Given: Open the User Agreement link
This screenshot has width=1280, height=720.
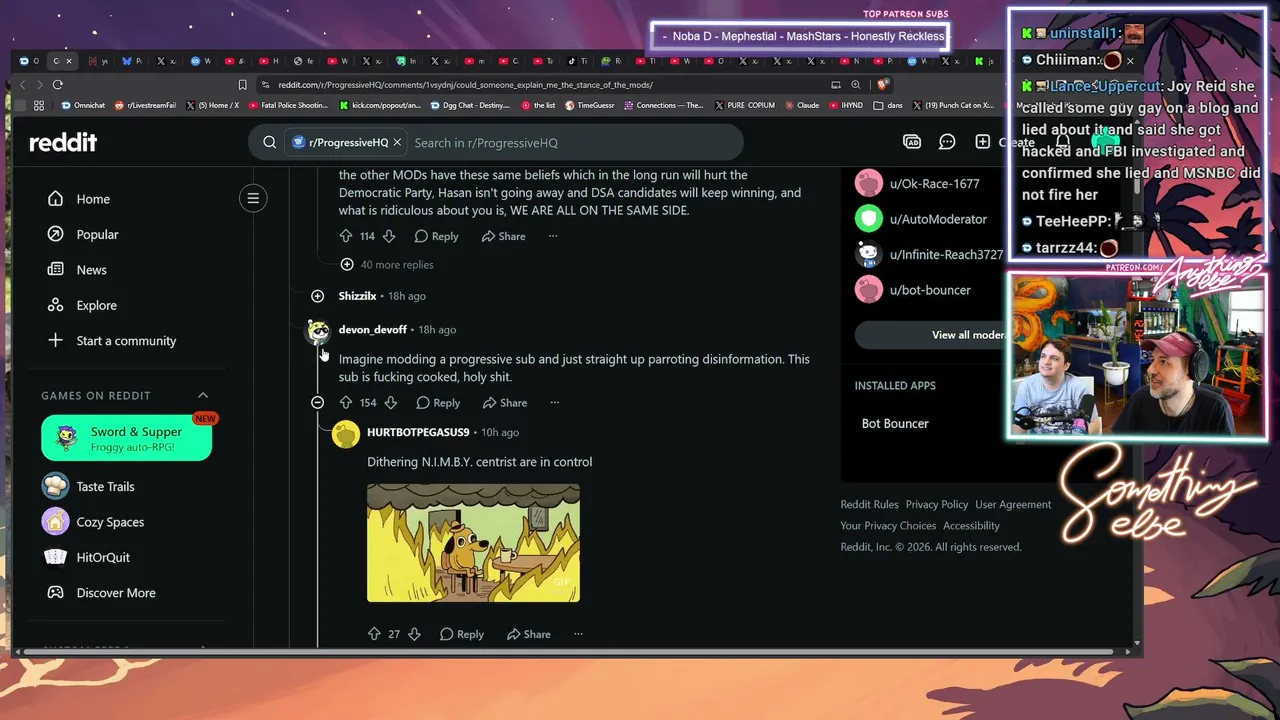Looking at the screenshot, I should (x=1013, y=505).
